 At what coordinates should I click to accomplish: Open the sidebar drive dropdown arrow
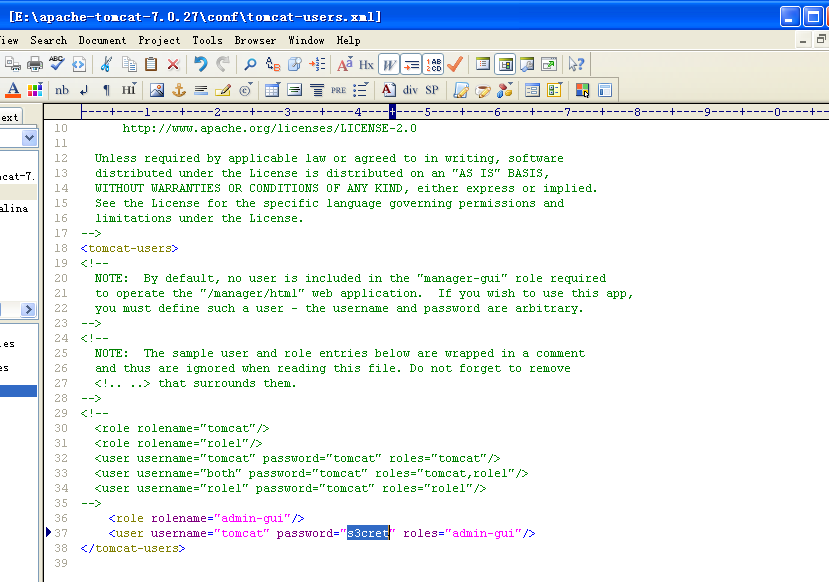pyautogui.click(x=29, y=138)
